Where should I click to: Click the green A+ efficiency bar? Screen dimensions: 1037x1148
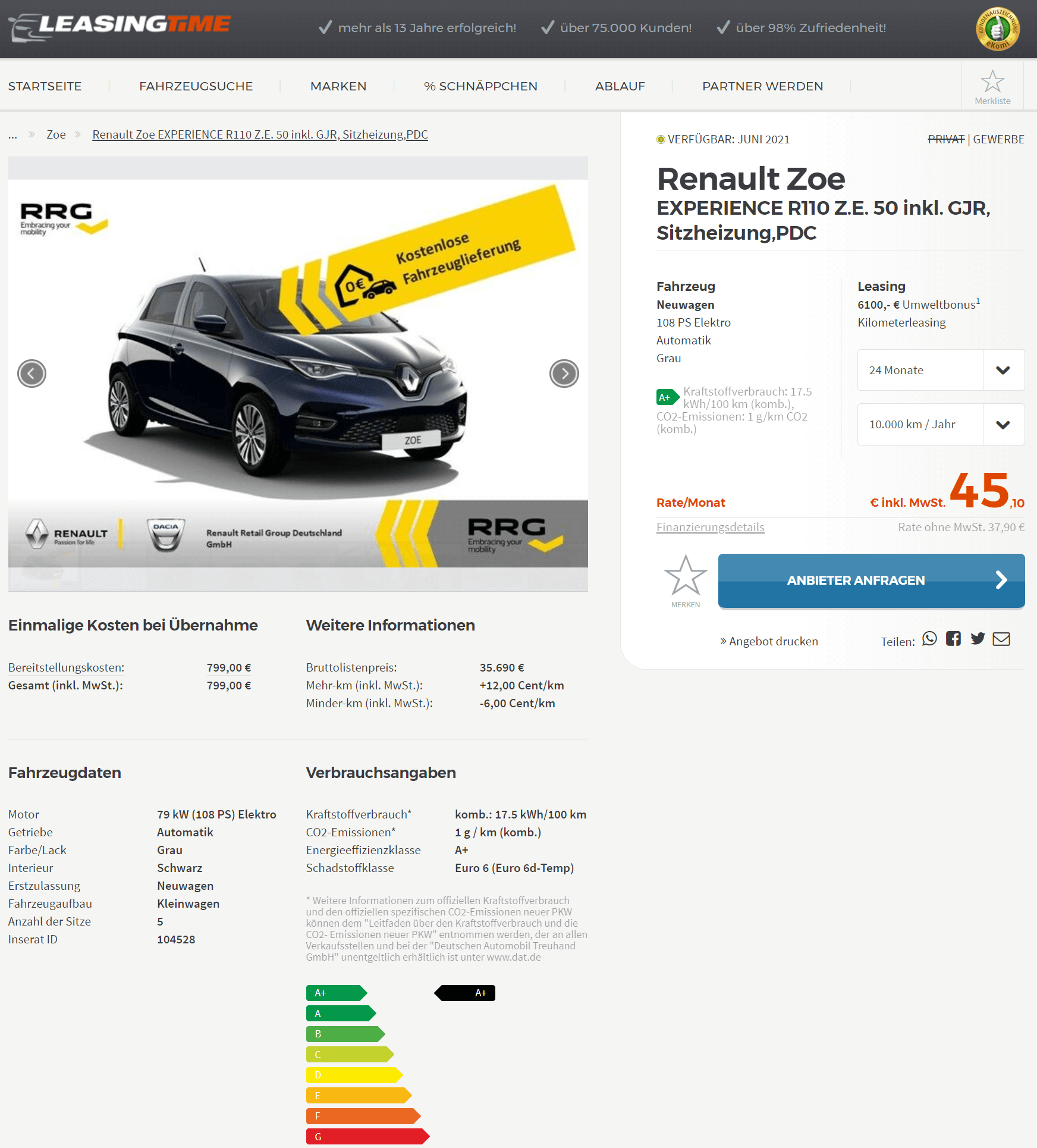click(x=337, y=993)
